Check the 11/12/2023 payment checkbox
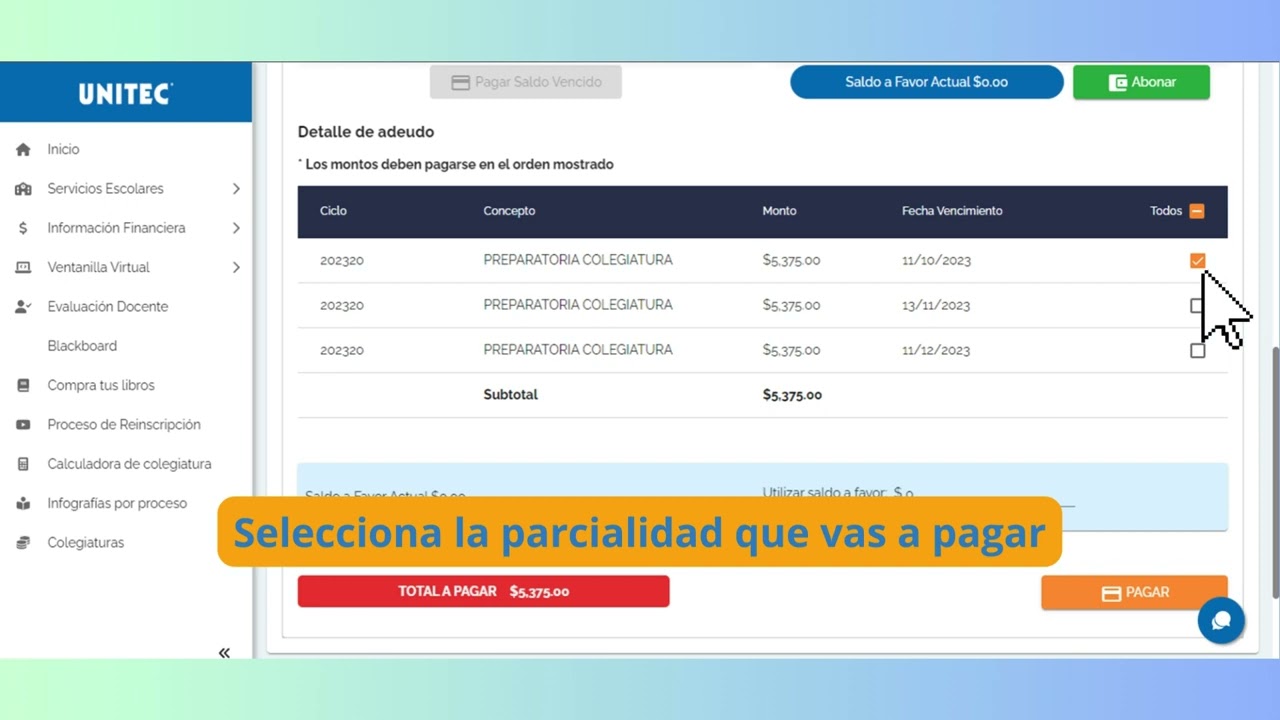 coord(1197,351)
